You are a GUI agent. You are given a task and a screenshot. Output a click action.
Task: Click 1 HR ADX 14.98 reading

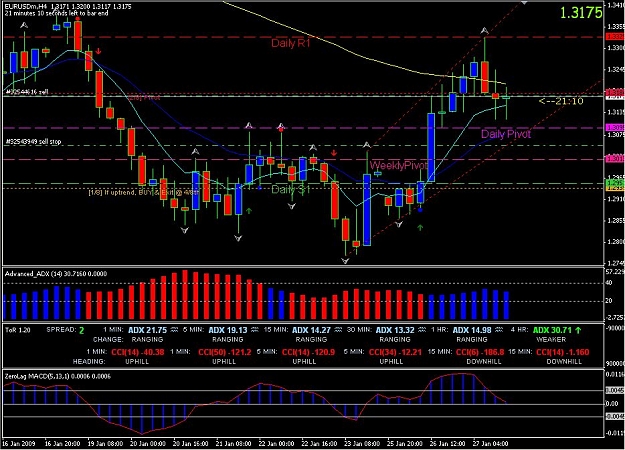coord(472,330)
